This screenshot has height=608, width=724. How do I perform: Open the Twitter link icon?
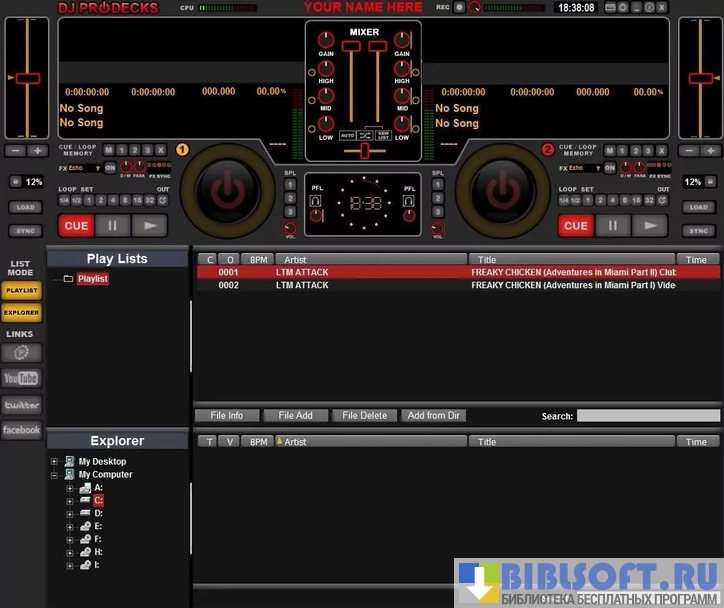[21, 405]
